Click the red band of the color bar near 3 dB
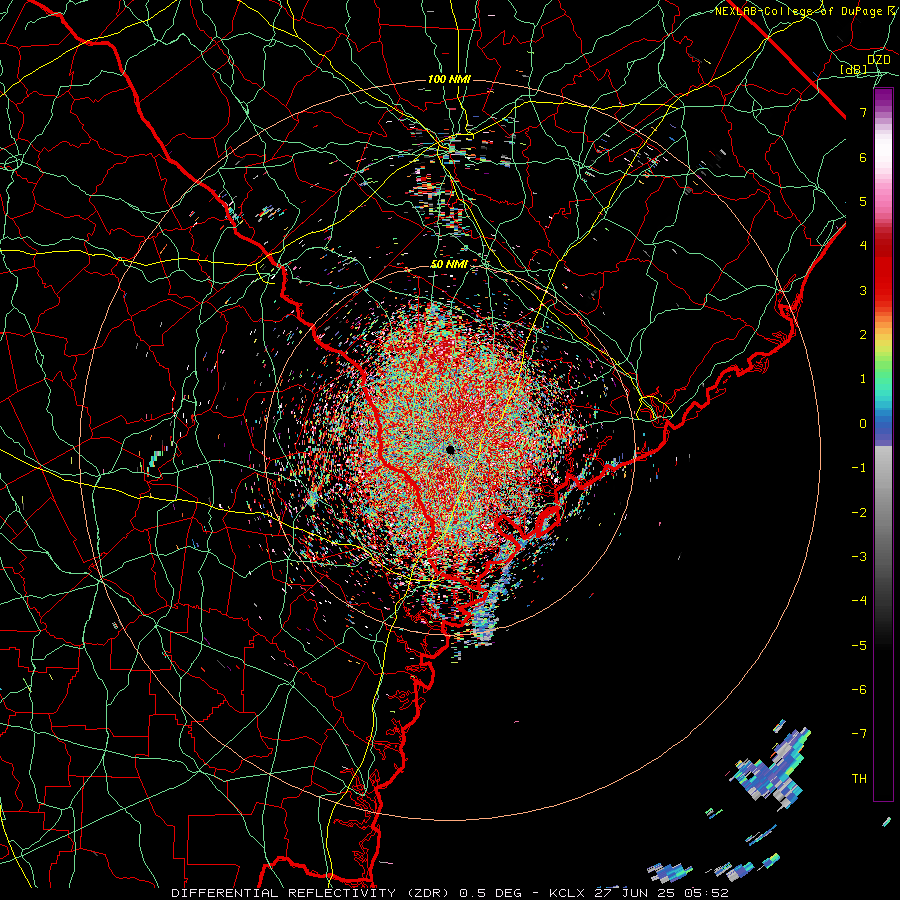 pyautogui.click(x=883, y=281)
